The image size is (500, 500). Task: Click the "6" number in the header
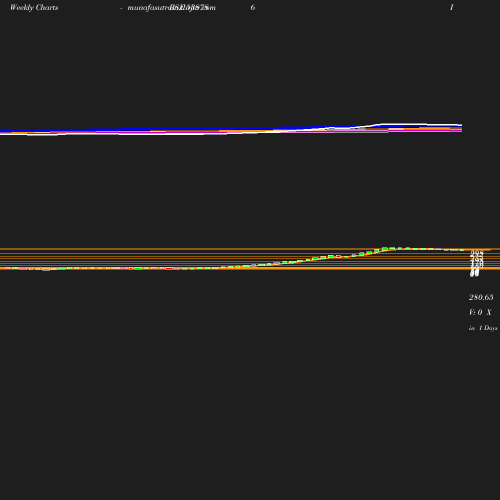coord(253,7)
